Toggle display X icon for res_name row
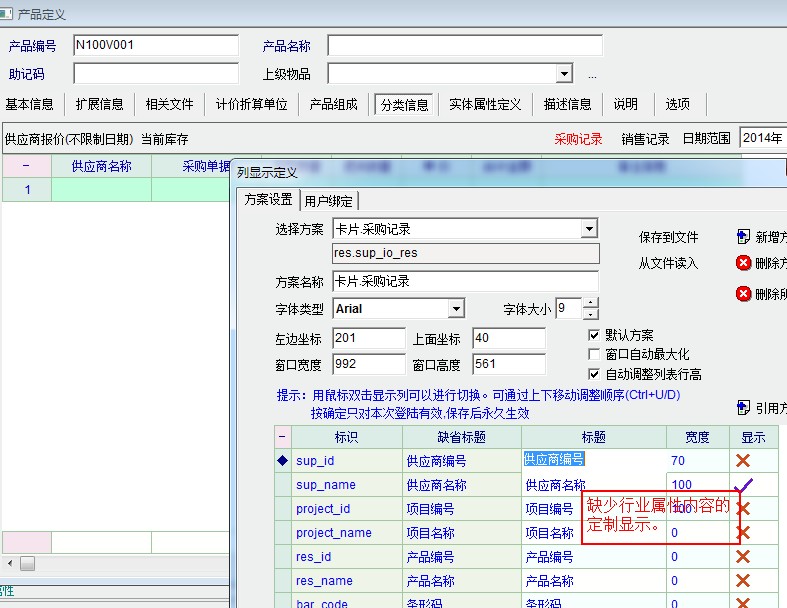The height and width of the screenshot is (608, 787). [743, 581]
